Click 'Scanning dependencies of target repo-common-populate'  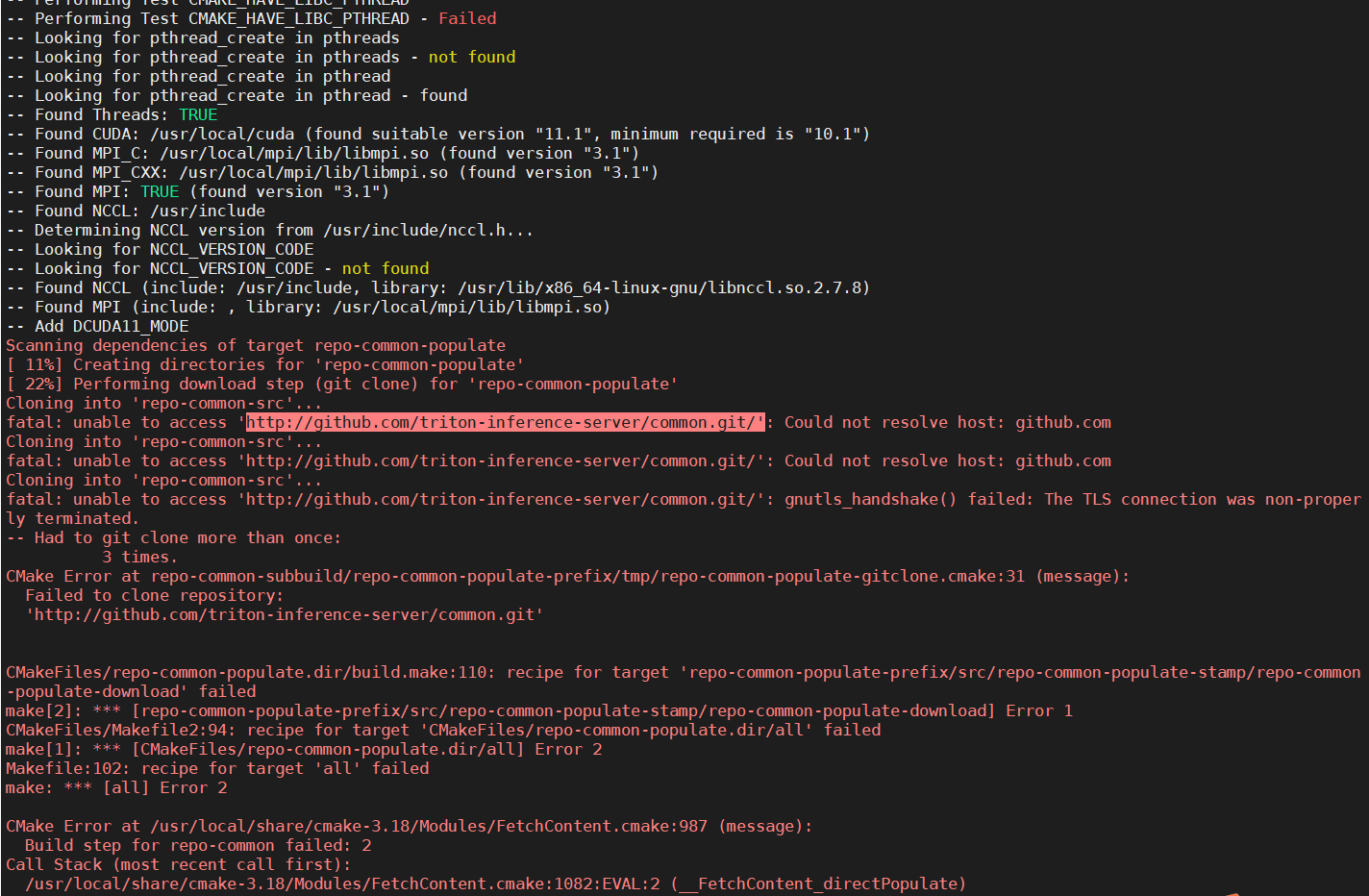pyautogui.click(x=256, y=345)
